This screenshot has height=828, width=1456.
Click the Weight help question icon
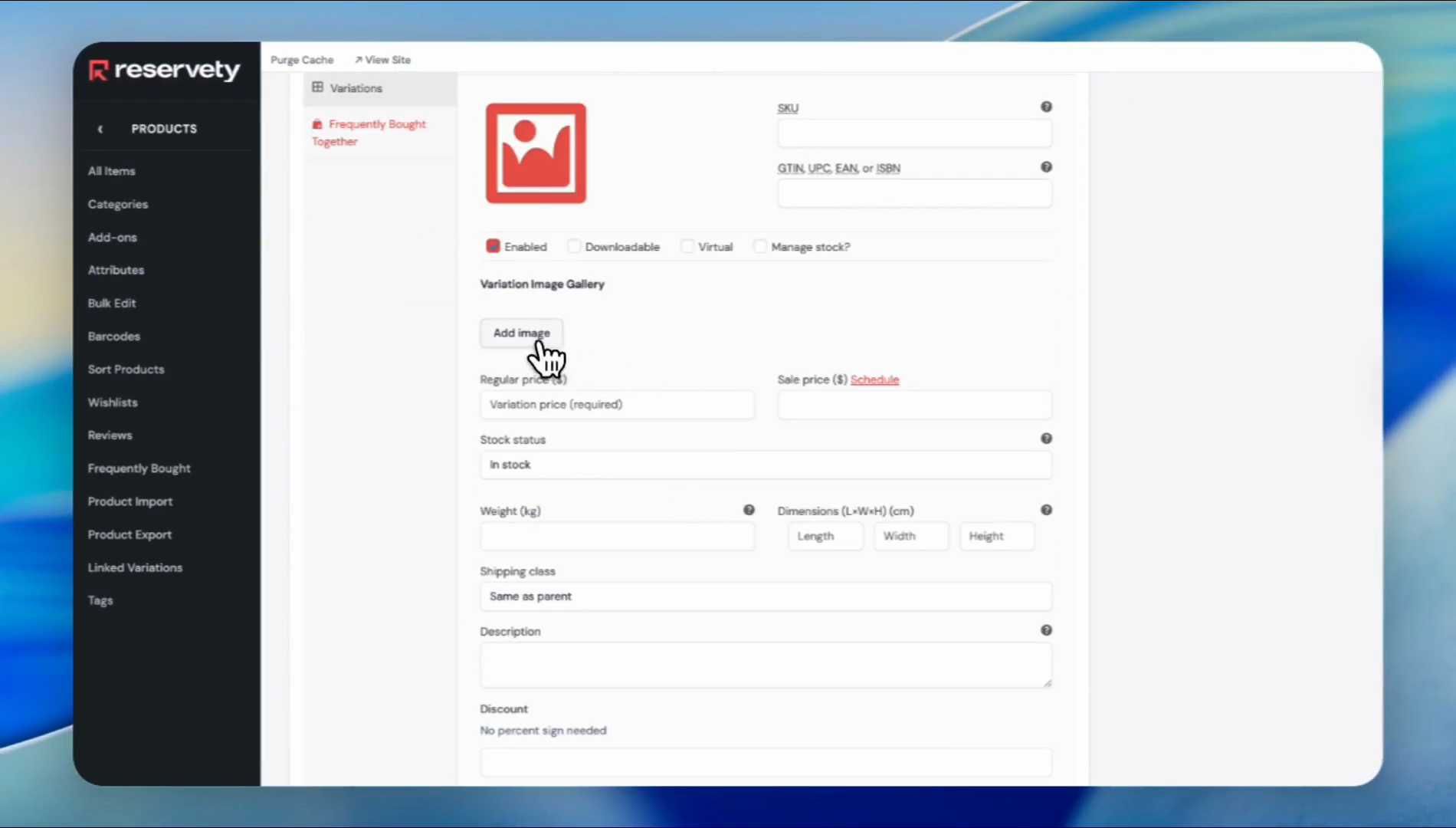[749, 510]
